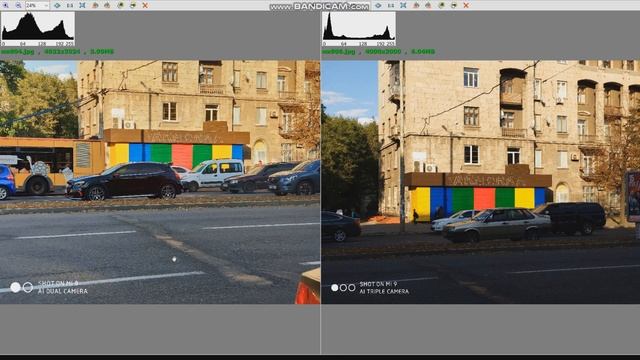Rotate the left image clockwise
Viewport: 640px width, 360px height.
click(107, 5)
